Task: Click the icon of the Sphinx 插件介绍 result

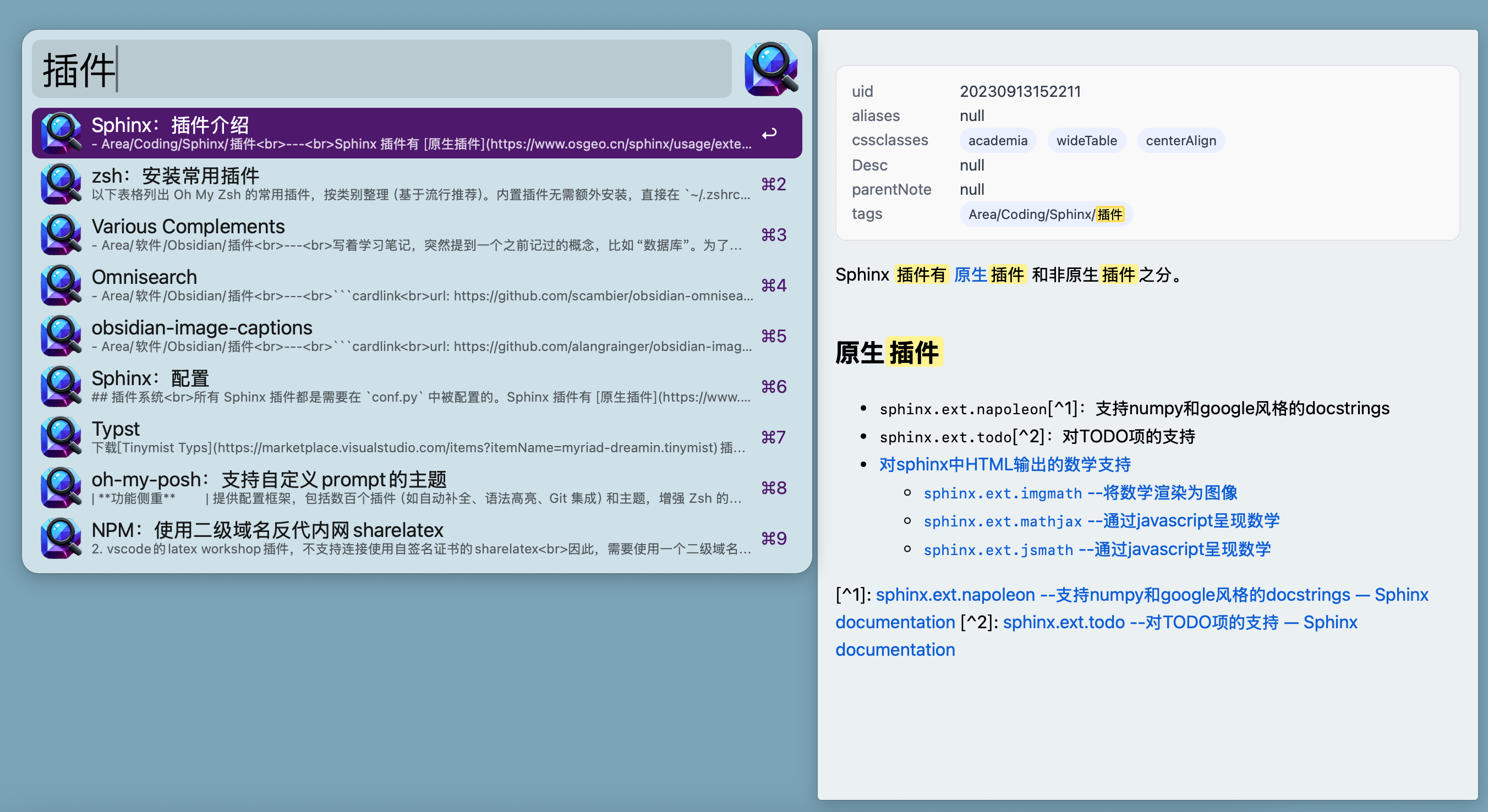Action: point(61,133)
